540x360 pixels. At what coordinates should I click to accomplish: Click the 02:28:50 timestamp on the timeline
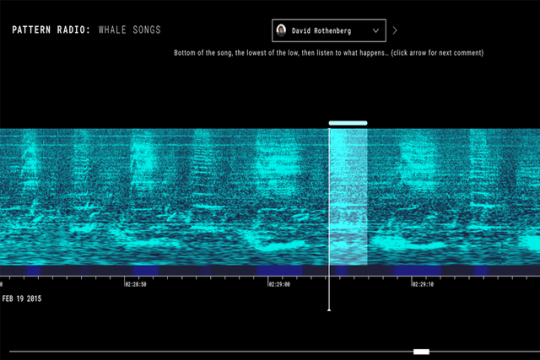[x=136, y=285]
